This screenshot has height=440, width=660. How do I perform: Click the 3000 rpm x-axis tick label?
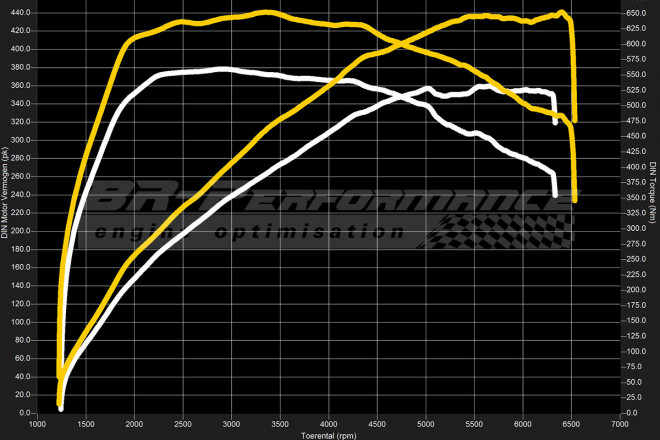231,424
